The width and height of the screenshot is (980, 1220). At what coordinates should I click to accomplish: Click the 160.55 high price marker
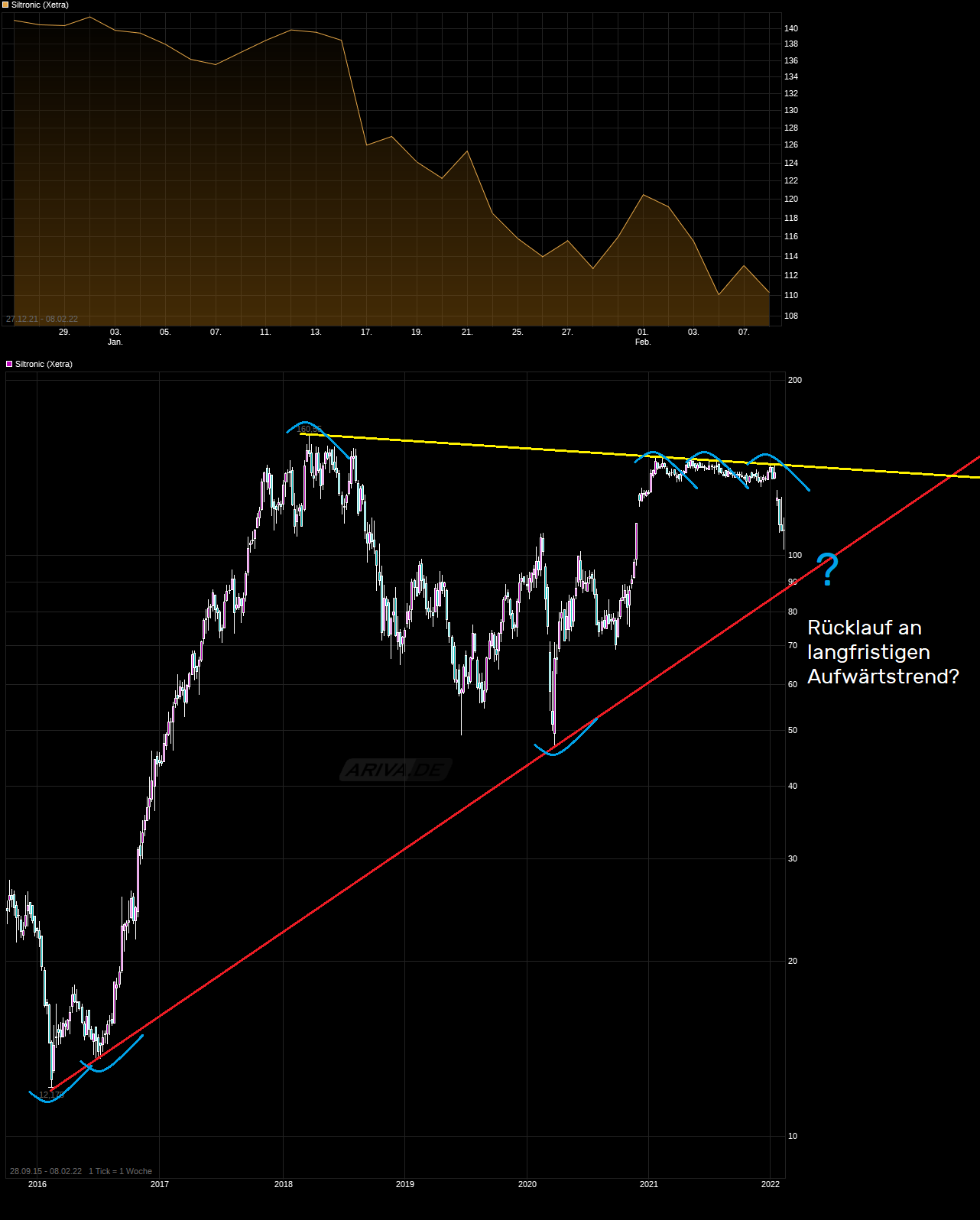(308, 430)
